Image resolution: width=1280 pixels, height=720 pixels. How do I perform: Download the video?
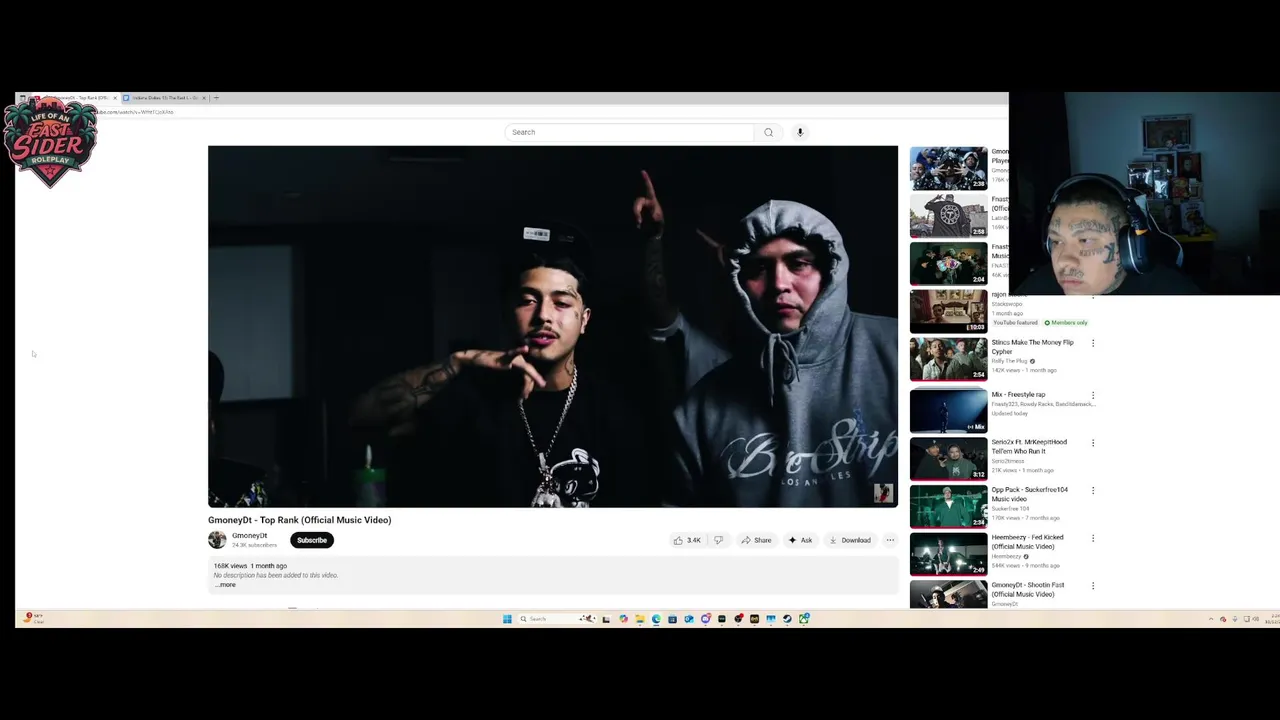point(850,540)
